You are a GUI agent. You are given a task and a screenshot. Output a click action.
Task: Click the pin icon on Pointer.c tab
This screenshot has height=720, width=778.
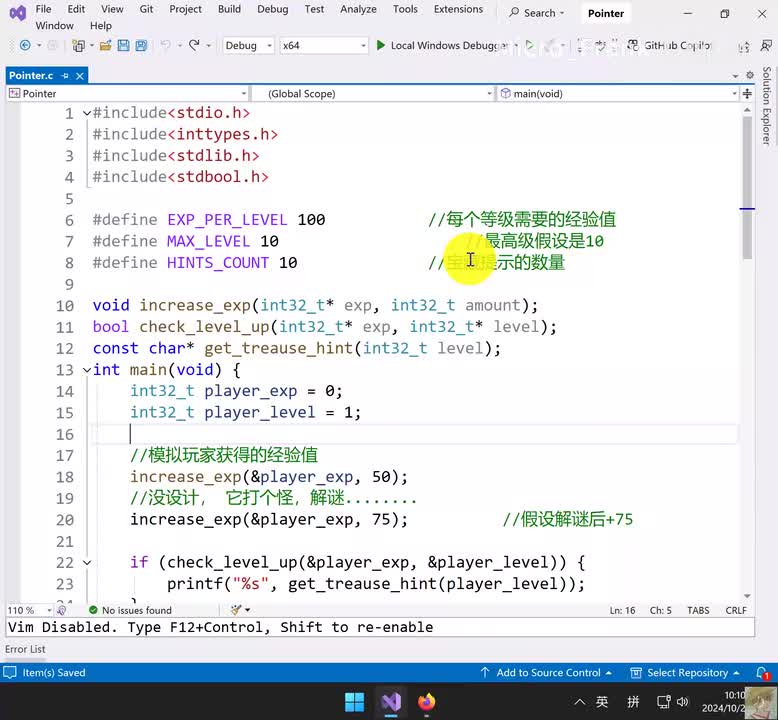coord(65,76)
